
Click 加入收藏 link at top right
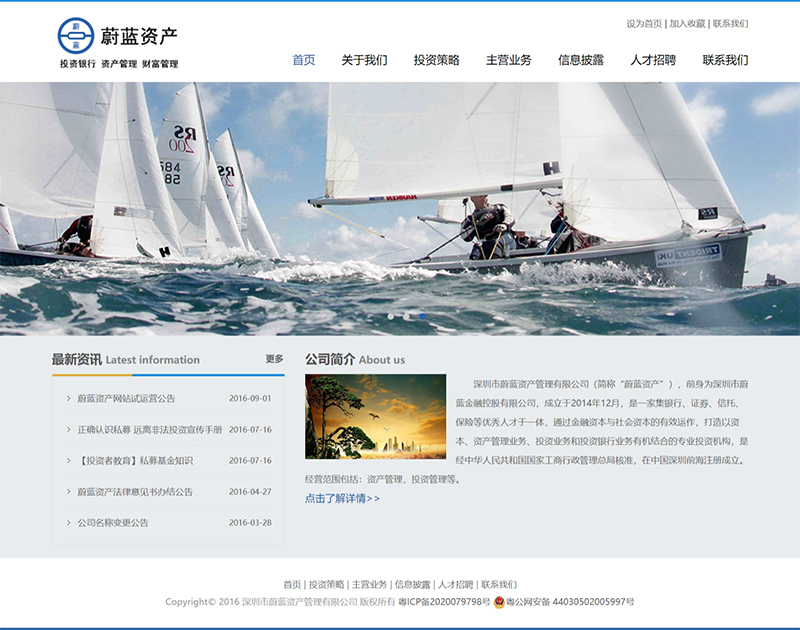point(687,23)
